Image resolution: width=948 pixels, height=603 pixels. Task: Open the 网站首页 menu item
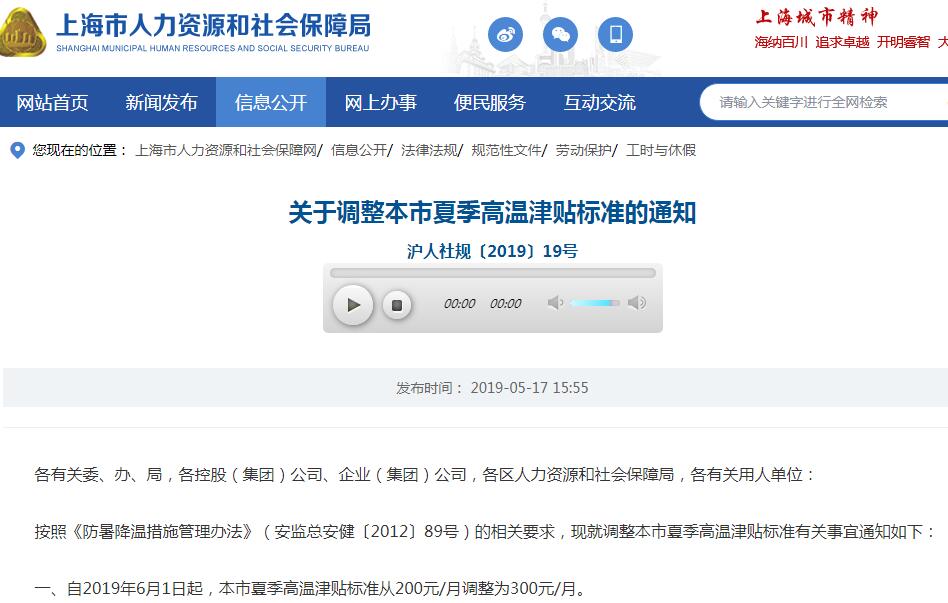click(x=53, y=102)
